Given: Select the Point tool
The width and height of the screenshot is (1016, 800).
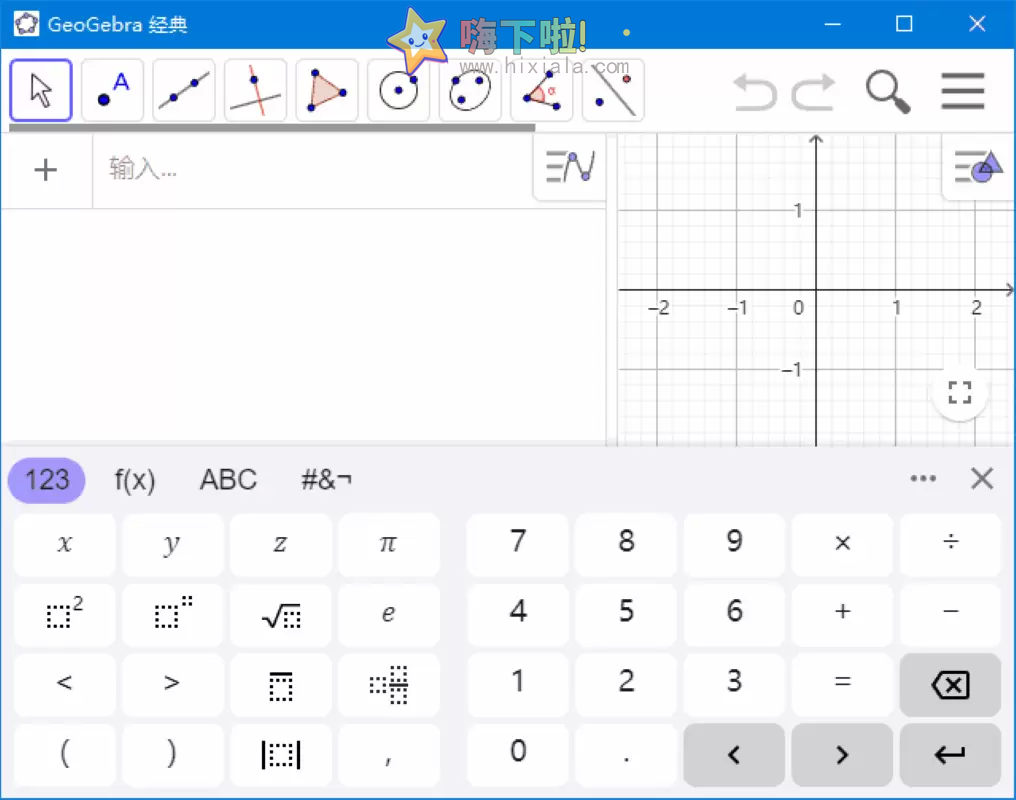Looking at the screenshot, I should point(111,90).
